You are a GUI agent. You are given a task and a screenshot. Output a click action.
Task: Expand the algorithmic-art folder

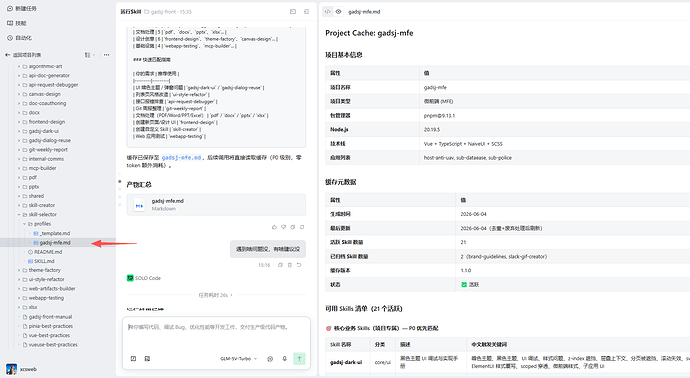click(x=19, y=66)
